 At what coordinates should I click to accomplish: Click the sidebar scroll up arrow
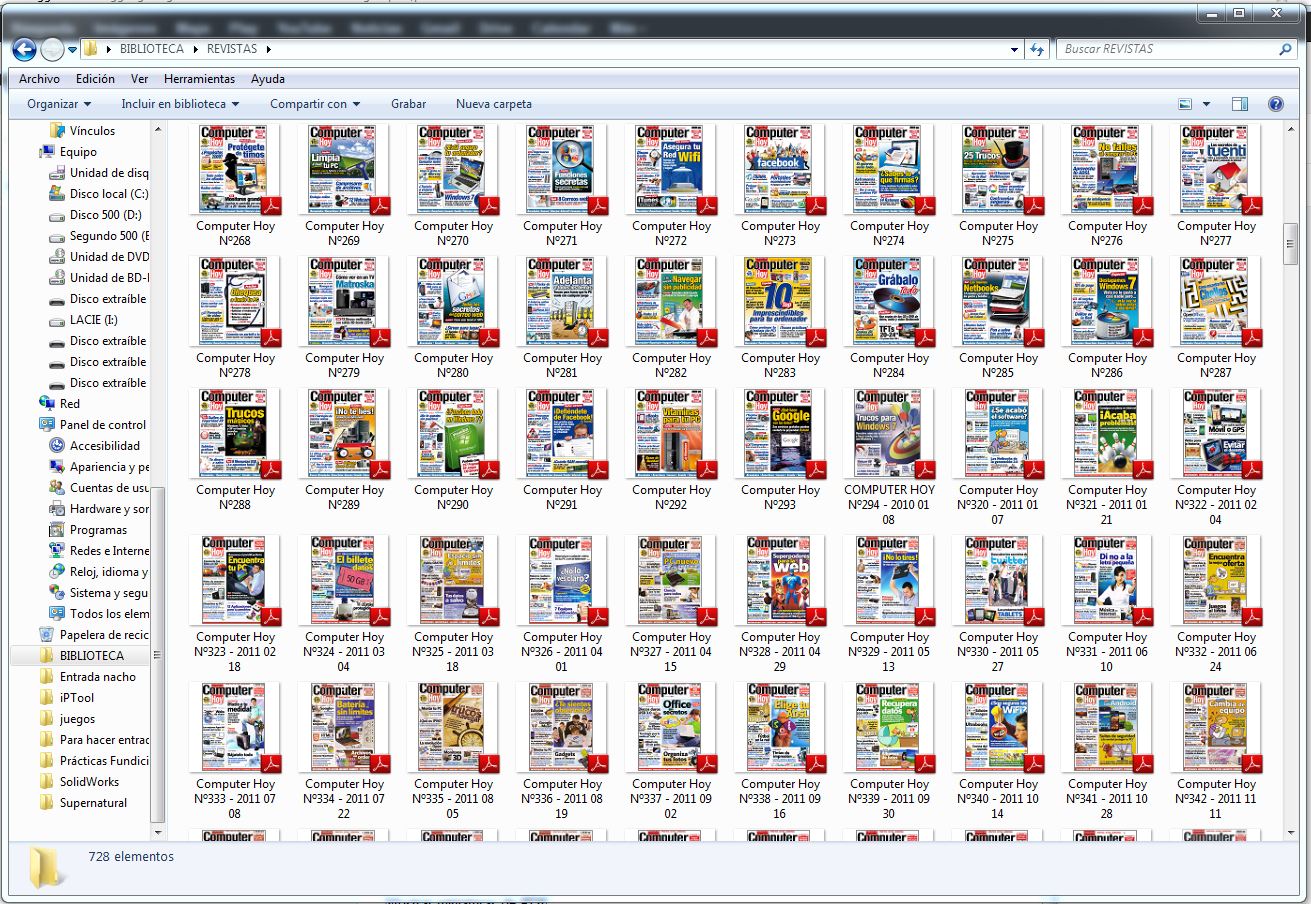157,130
